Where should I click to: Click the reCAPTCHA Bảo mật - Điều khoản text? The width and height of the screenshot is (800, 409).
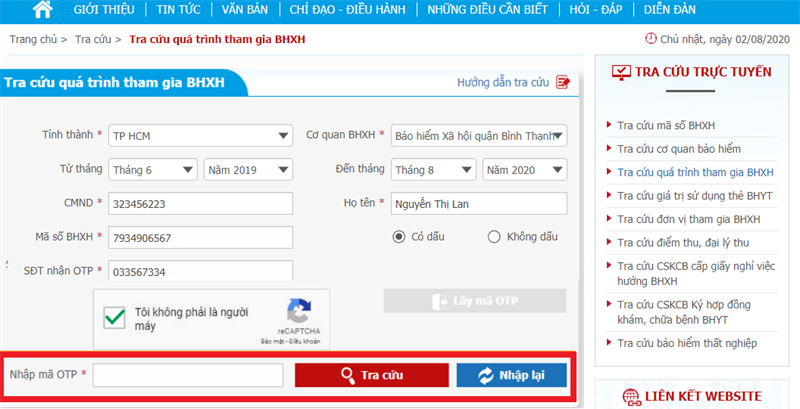[x=291, y=341]
